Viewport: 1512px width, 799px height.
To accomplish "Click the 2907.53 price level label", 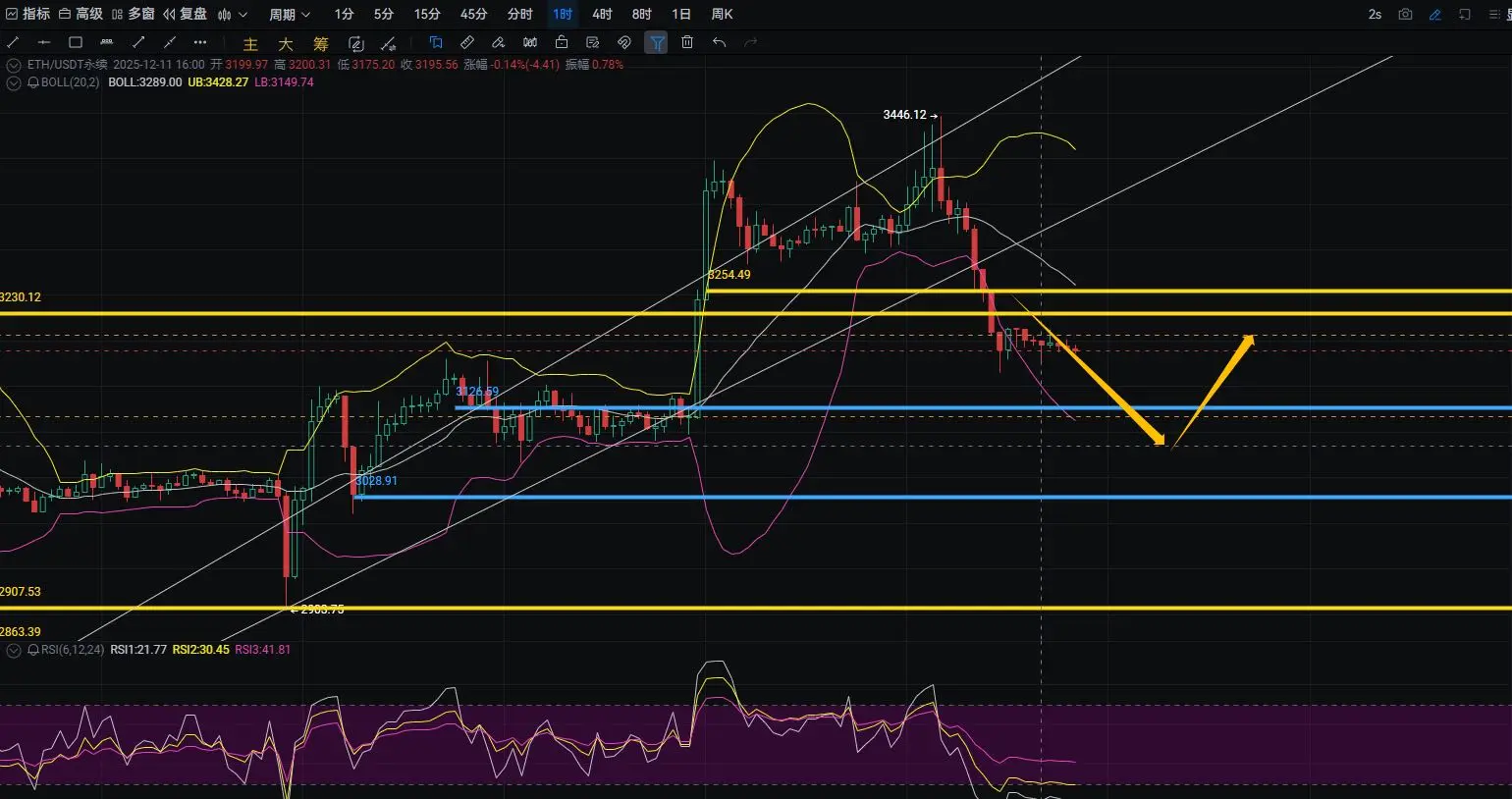I will [21, 592].
